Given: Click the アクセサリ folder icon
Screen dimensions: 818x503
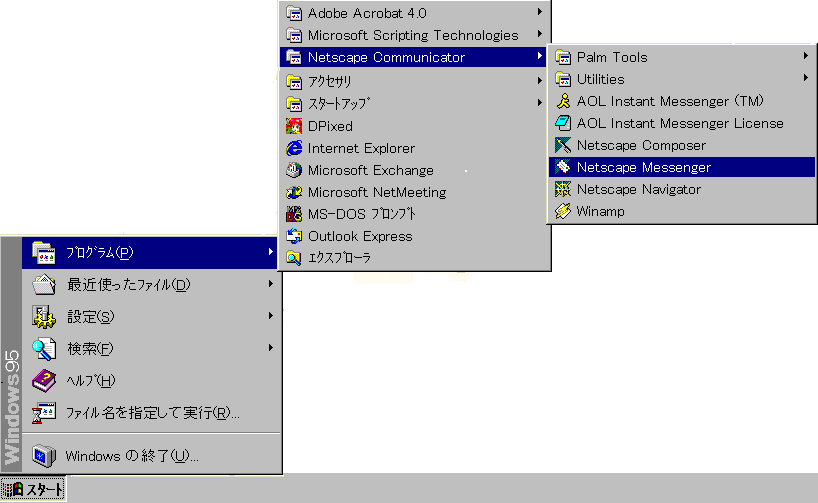Looking at the screenshot, I should (294, 82).
